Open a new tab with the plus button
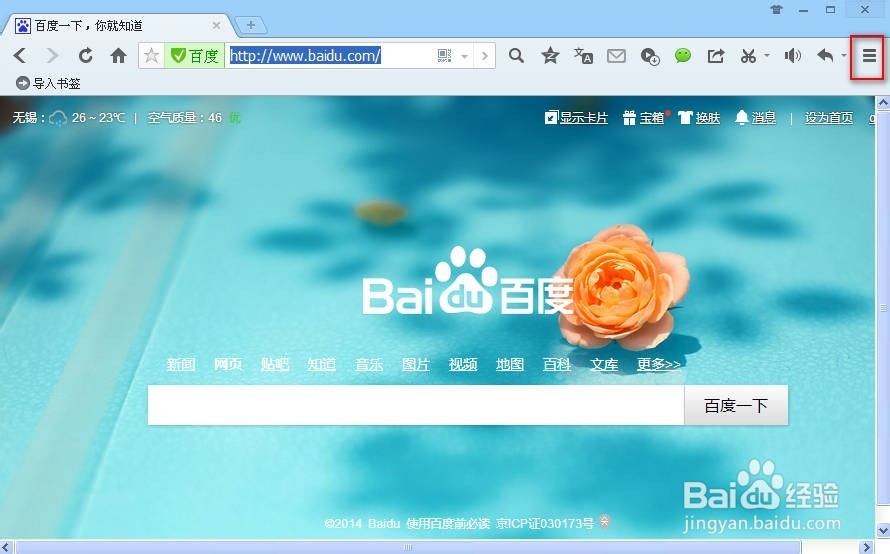Image resolution: width=890 pixels, height=554 pixels. coord(251,25)
